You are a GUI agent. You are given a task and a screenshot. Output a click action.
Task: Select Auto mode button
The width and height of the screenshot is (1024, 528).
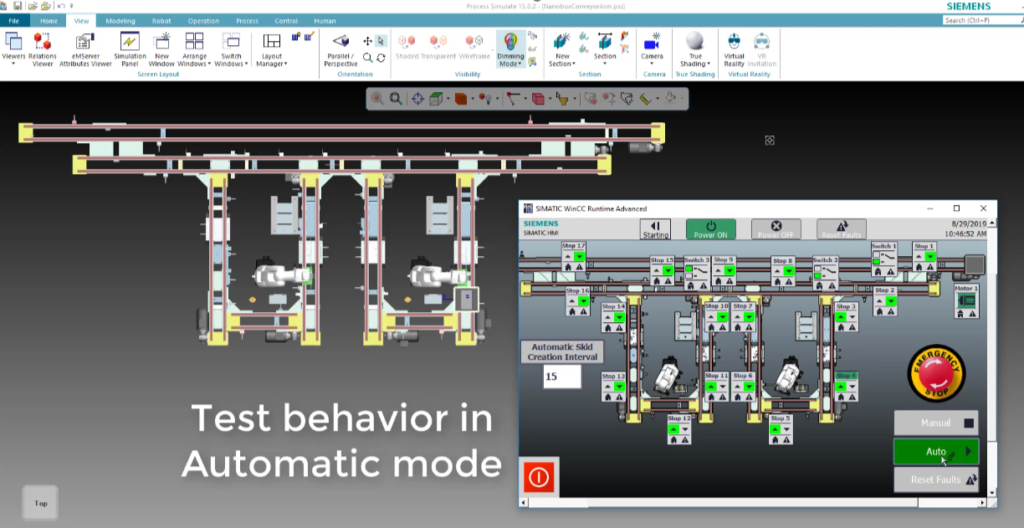pyautogui.click(x=936, y=452)
